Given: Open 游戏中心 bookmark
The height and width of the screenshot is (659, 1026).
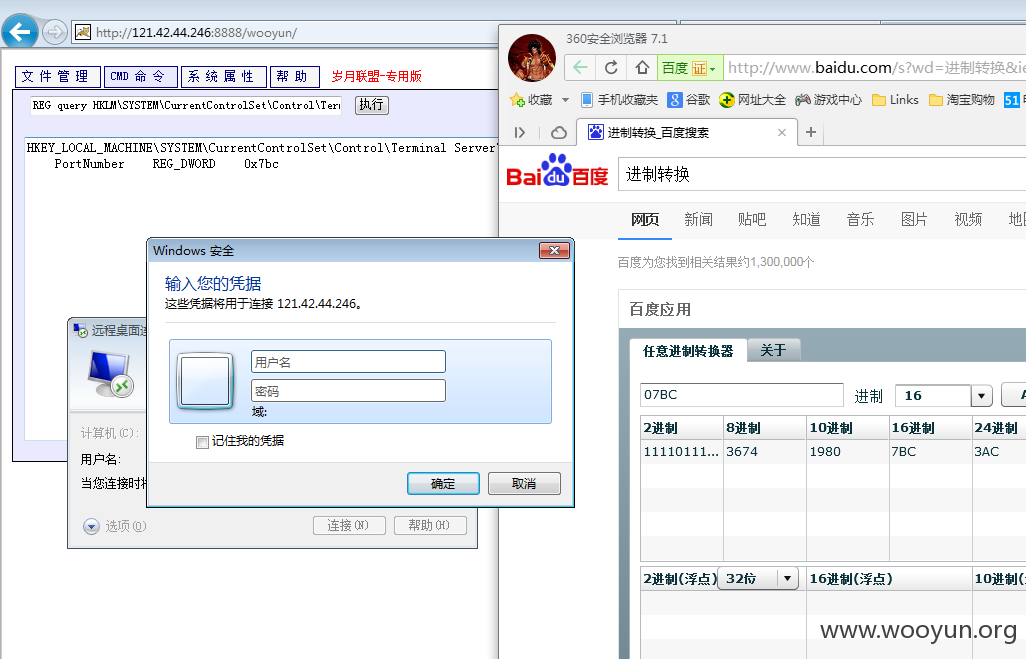Looking at the screenshot, I should 828,99.
